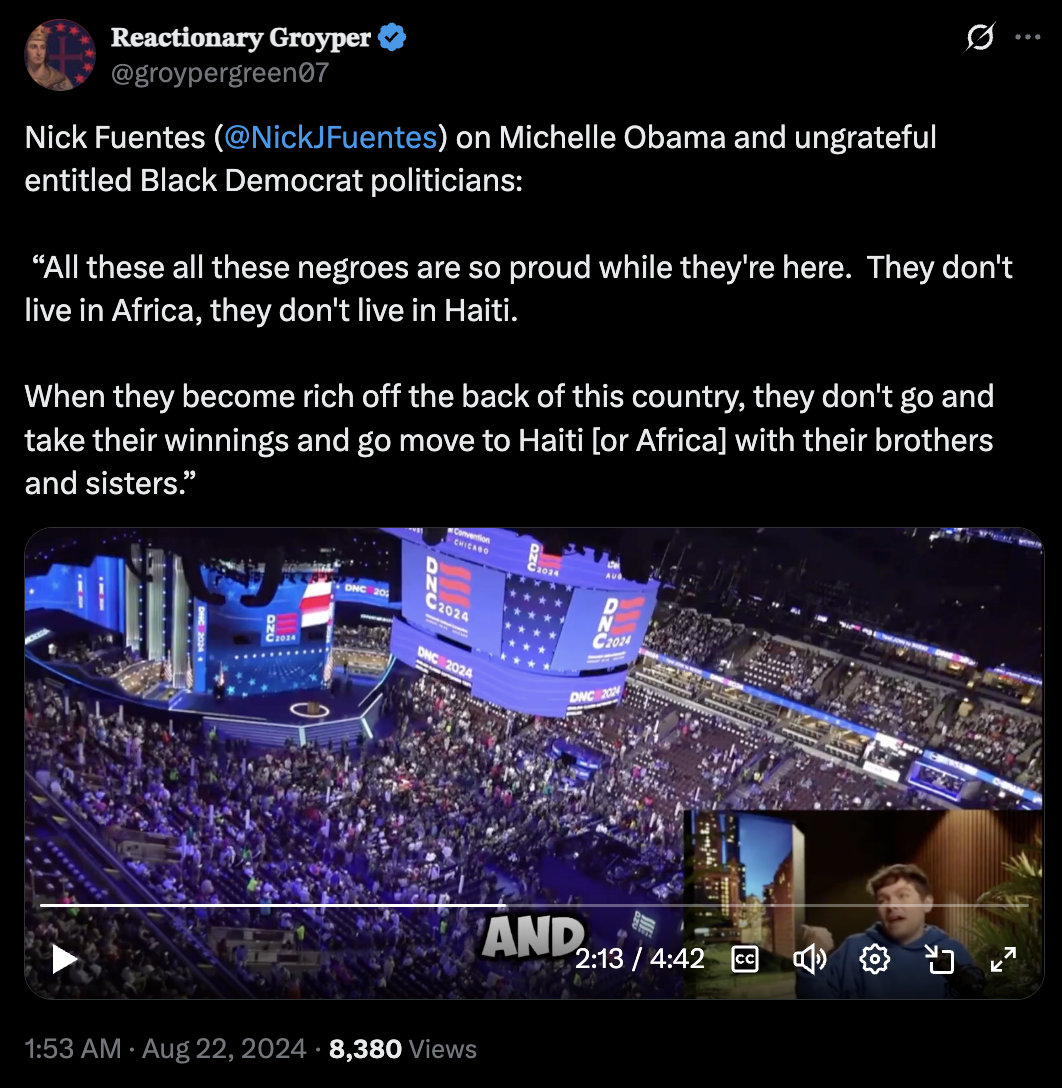Click the 2:13 / 4:42 time display

[x=639, y=960]
